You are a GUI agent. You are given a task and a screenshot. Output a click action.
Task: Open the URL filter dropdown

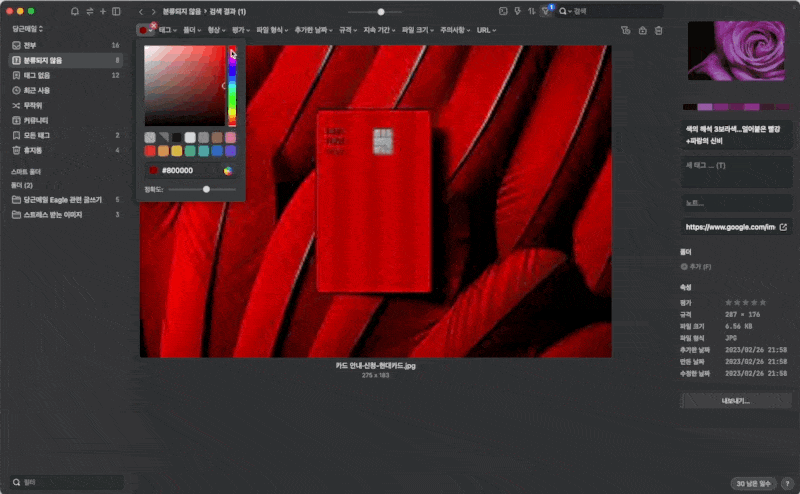486,30
